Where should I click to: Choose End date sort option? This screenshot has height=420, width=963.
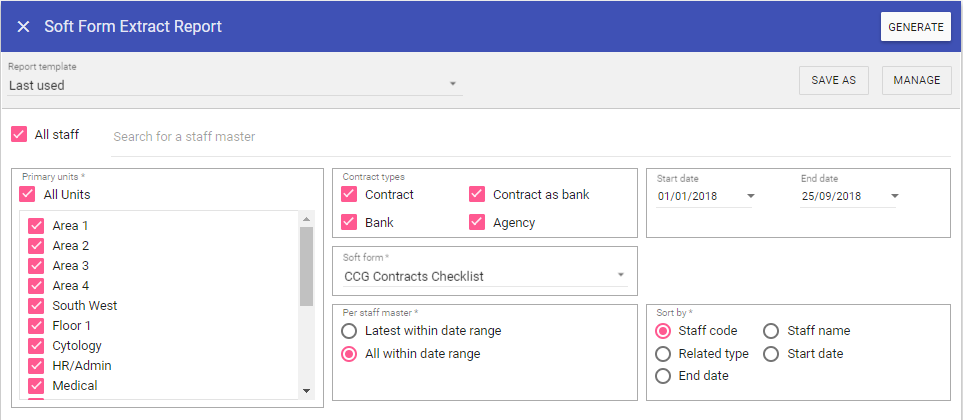click(663, 376)
